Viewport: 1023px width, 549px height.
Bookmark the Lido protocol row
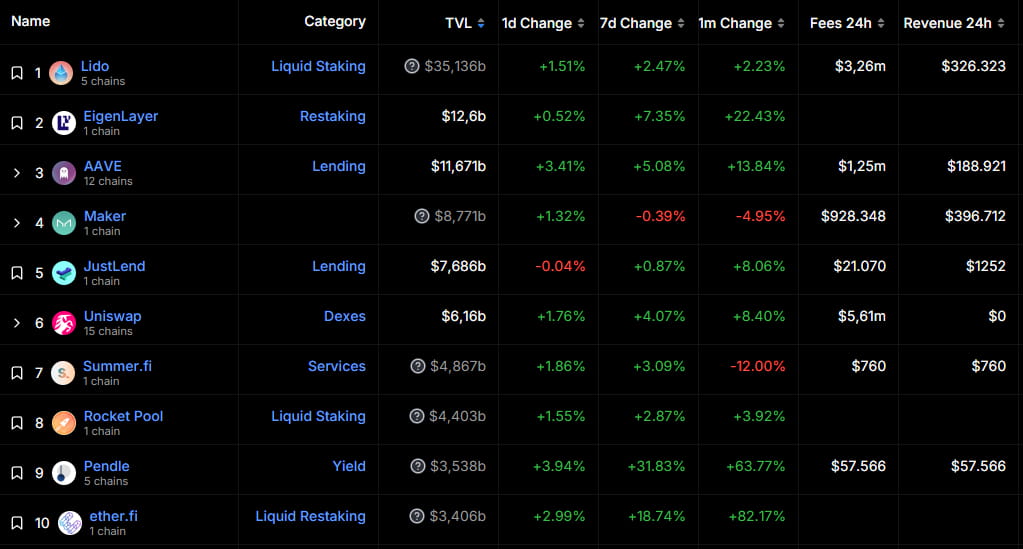[x=17, y=73]
